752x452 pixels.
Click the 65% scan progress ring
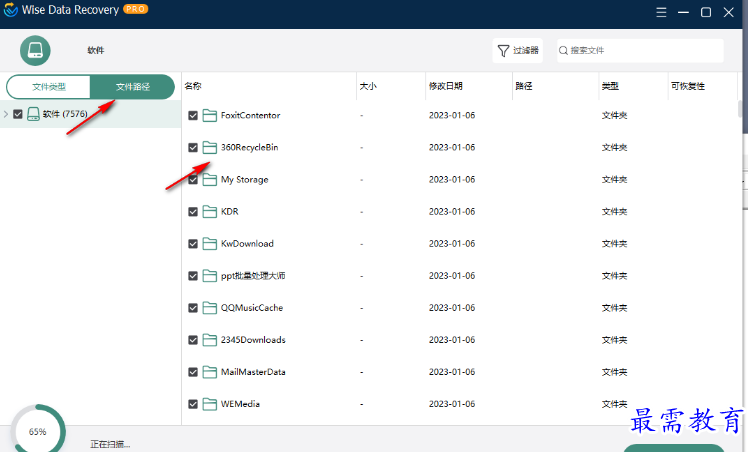point(38,431)
